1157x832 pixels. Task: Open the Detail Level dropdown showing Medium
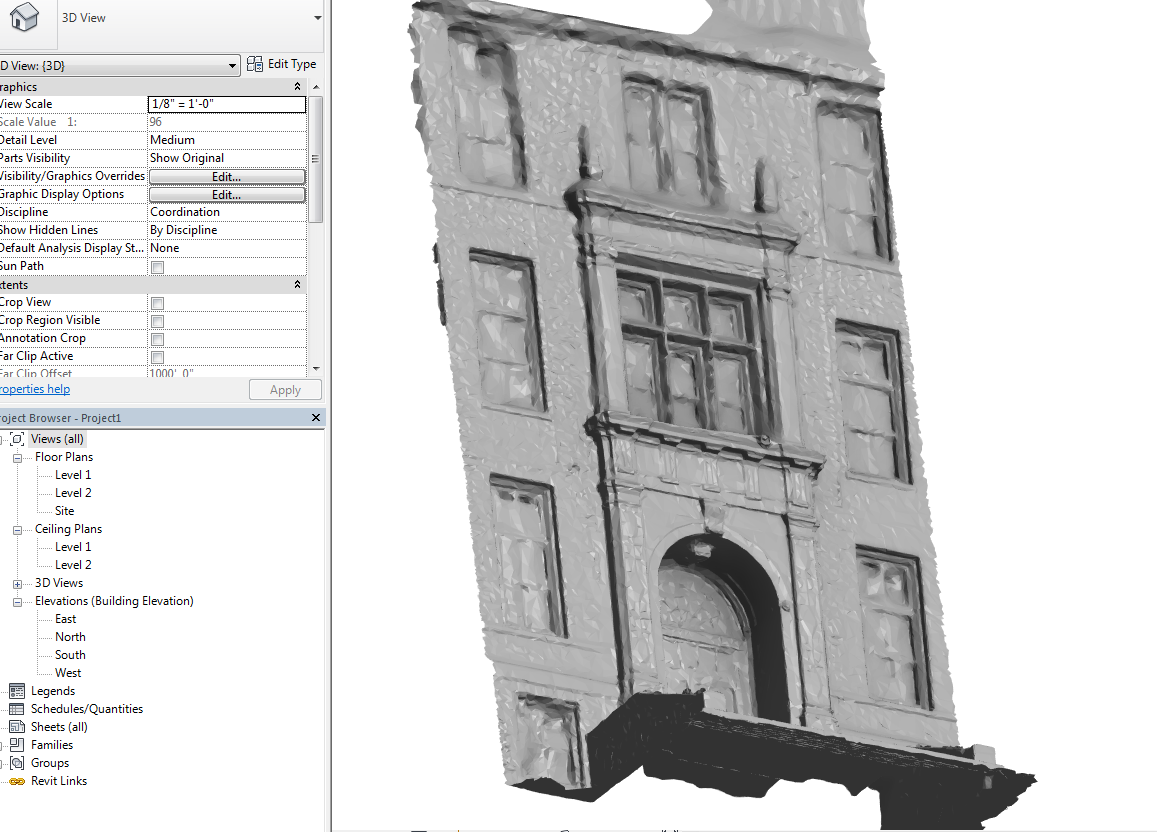pyautogui.click(x=226, y=139)
